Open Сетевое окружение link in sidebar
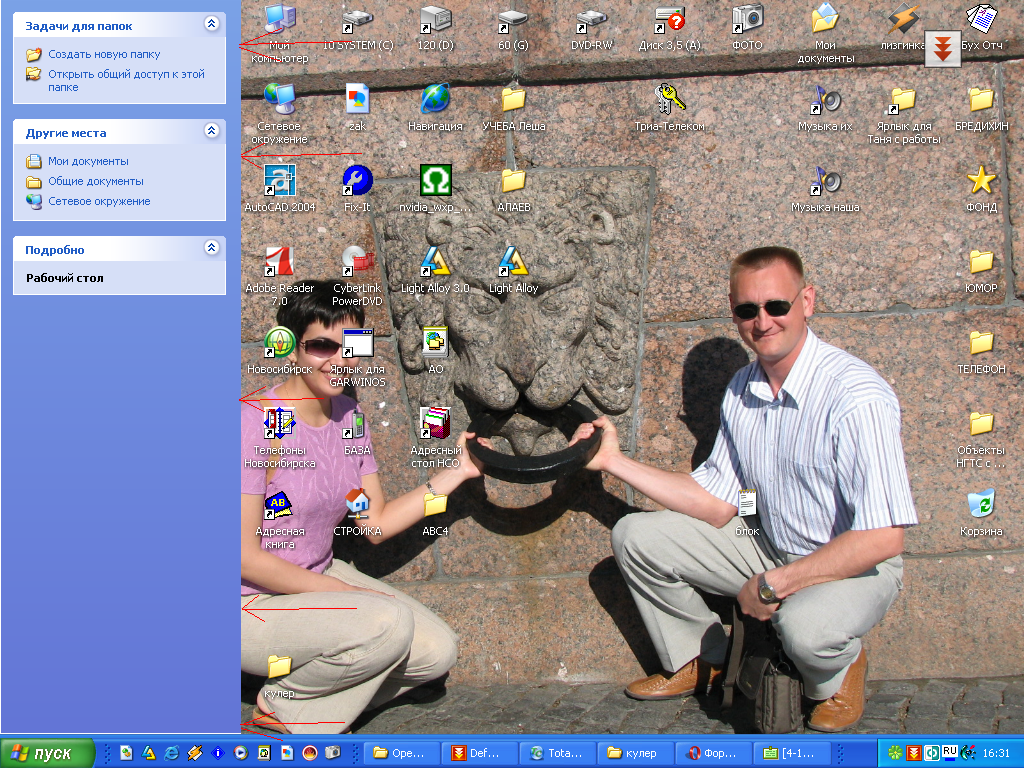Viewport: 1024px width, 768px height. [x=99, y=201]
